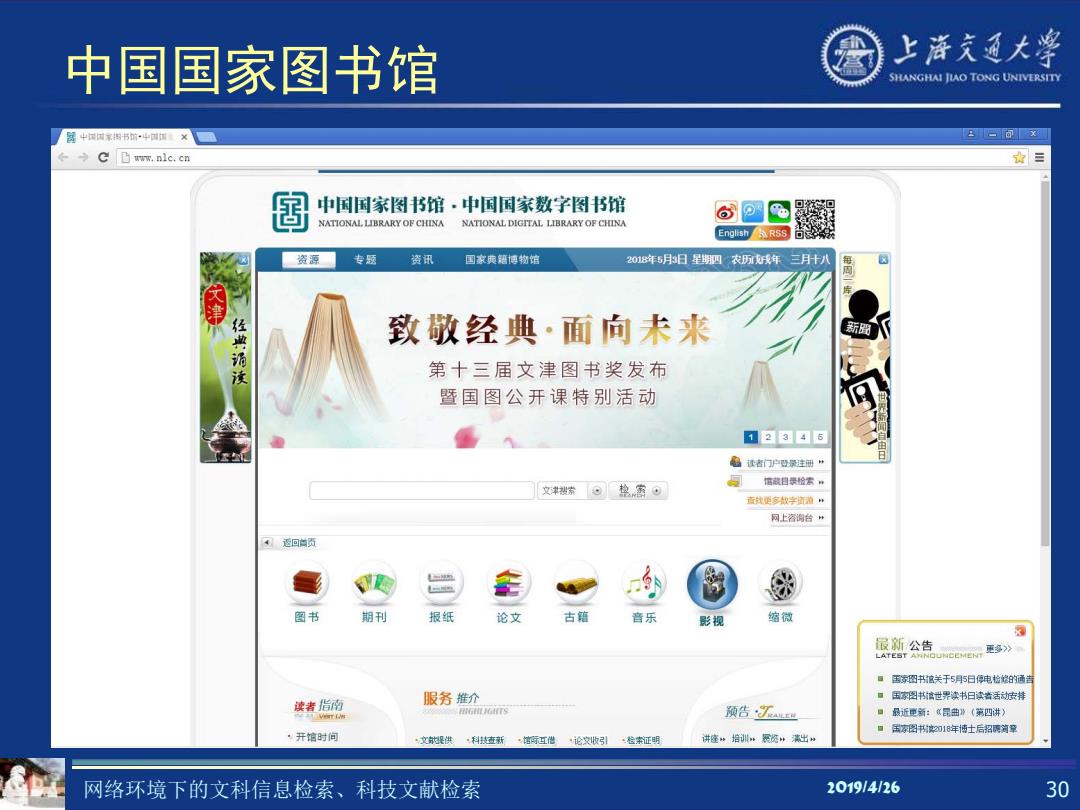Screen dimensions: 1080x810
Task: Click the green WeChat icon
Action: (779, 211)
